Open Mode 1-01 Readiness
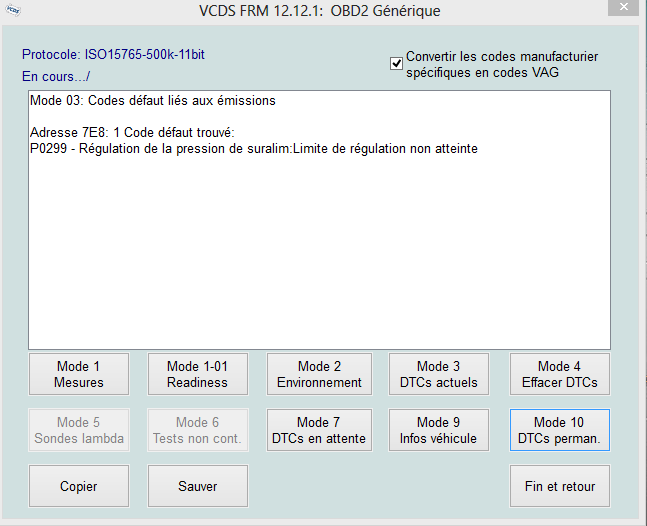The height and width of the screenshot is (526, 647). (198, 374)
